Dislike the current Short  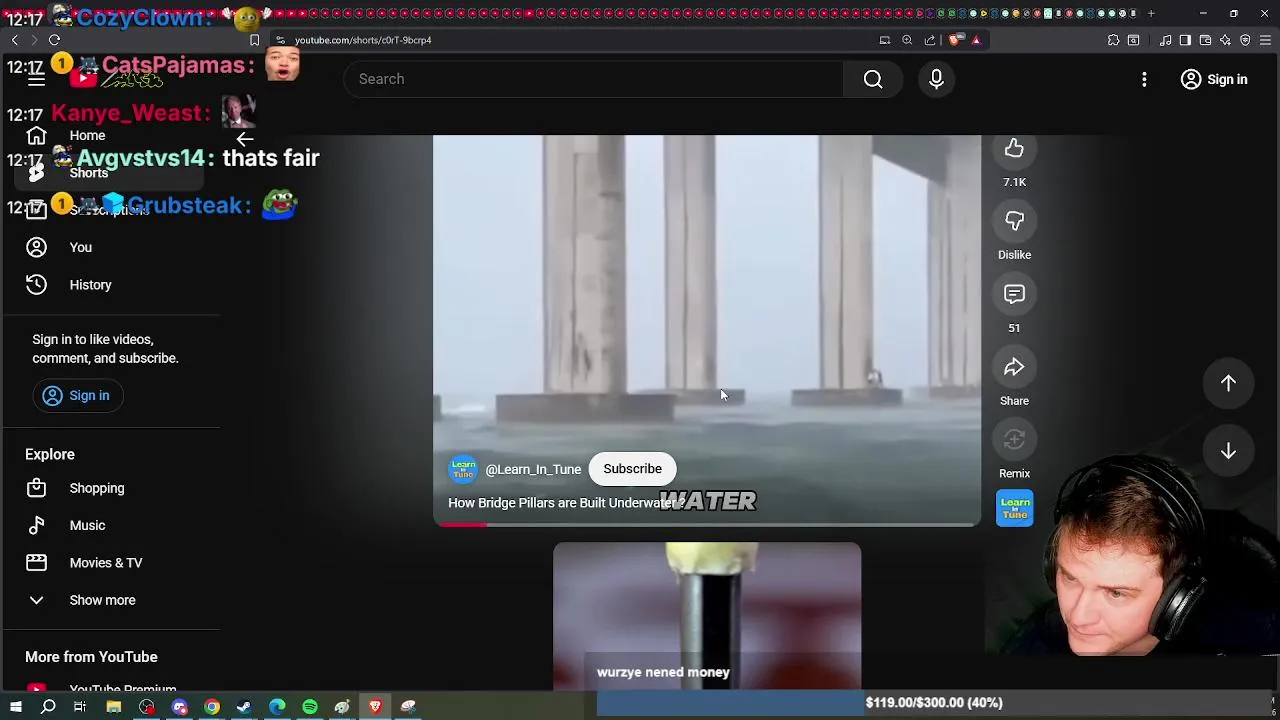click(x=1014, y=222)
